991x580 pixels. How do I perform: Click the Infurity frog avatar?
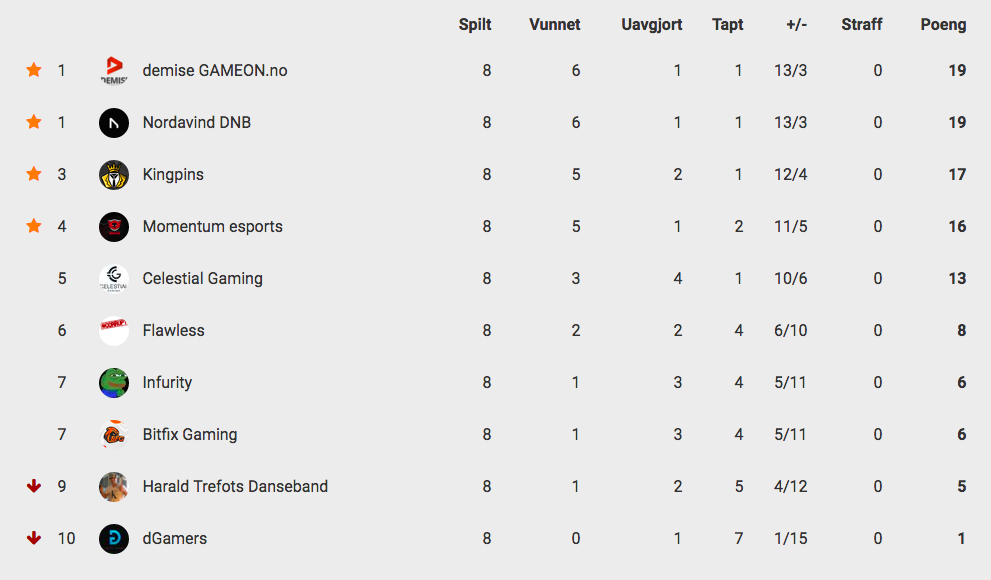click(114, 383)
